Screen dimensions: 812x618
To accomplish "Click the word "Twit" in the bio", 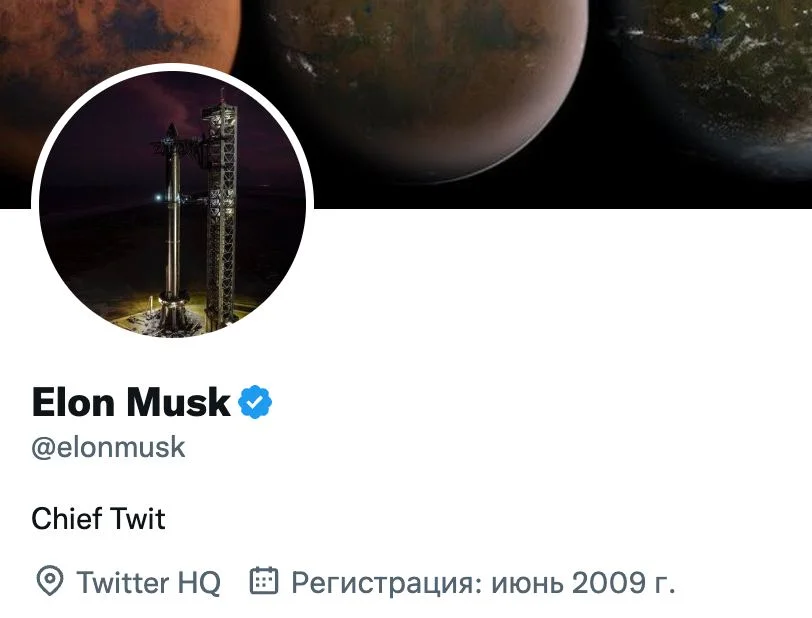I will [x=138, y=519].
